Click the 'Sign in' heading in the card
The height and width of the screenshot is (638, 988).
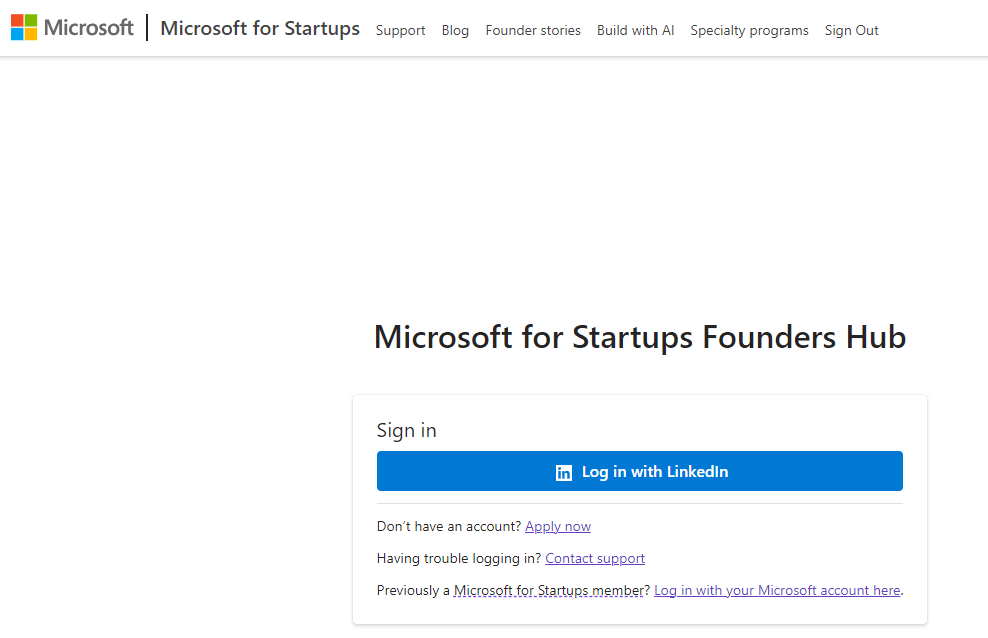[406, 430]
